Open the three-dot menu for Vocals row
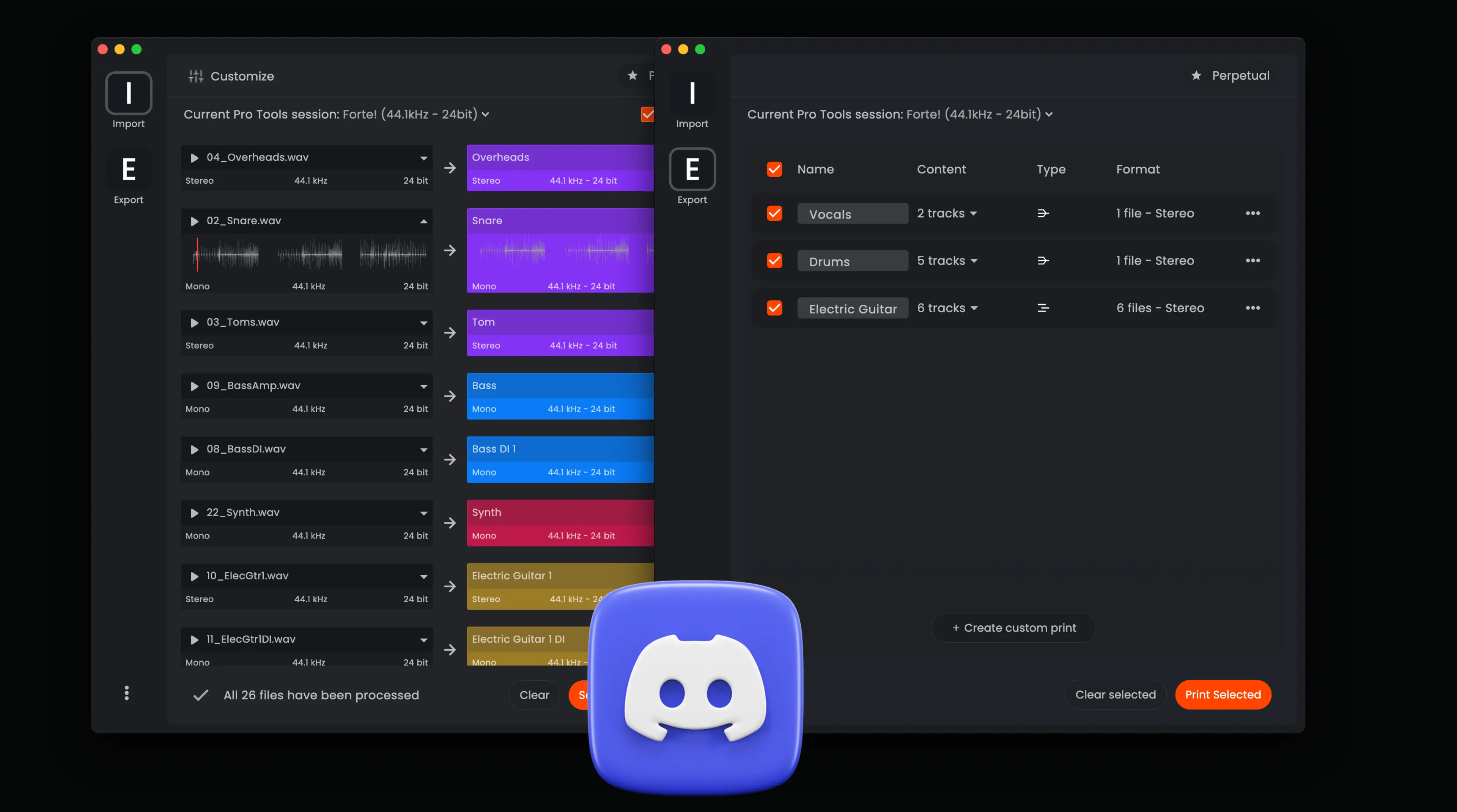 click(1252, 213)
